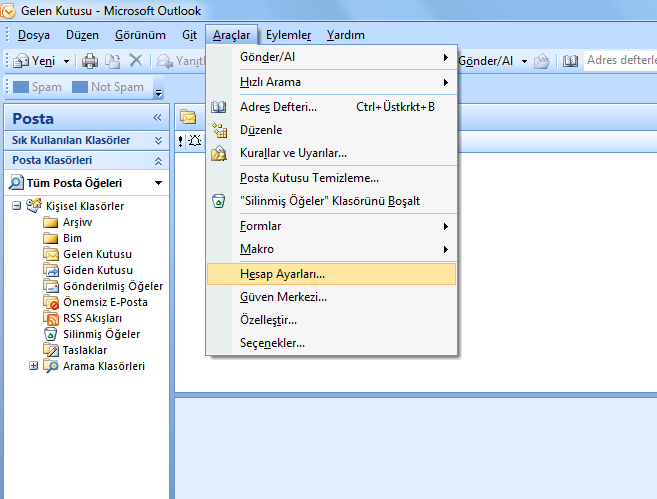Choose Hesap Ayarları menu entry
This screenshot has width=657, height=499.
tap(331, 274)
